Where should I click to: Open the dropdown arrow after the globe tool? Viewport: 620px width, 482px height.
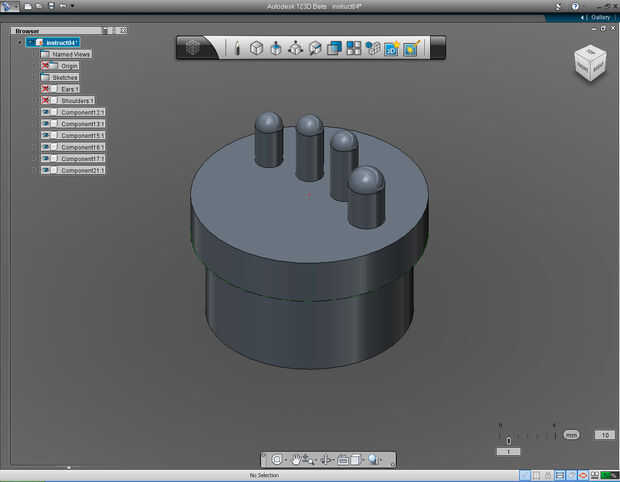coord(381,460)
